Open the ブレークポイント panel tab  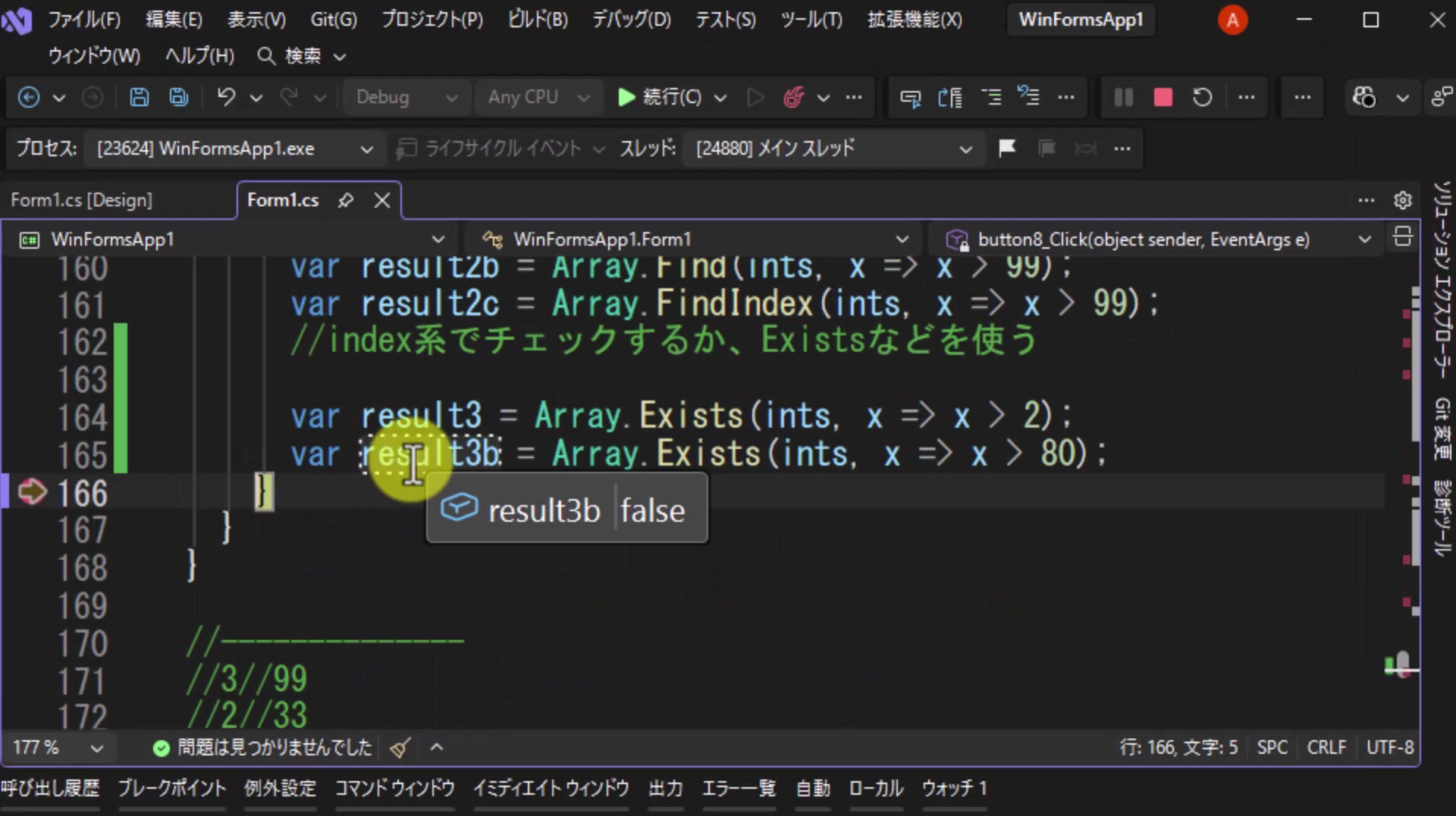click(172, 789)
